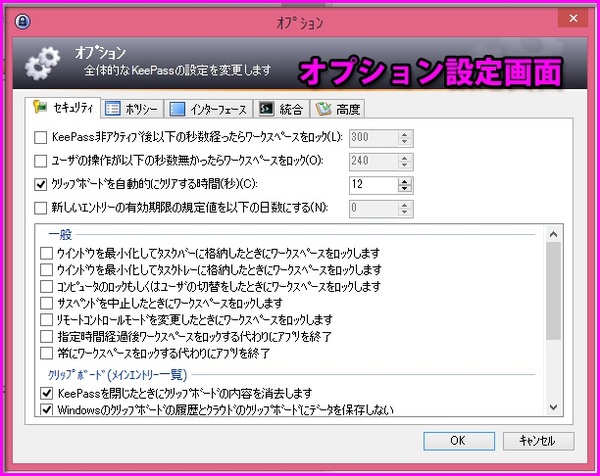Click scroll down arrow of options list
This screenshot has height=476, width=600.
(x=553, y=407)
